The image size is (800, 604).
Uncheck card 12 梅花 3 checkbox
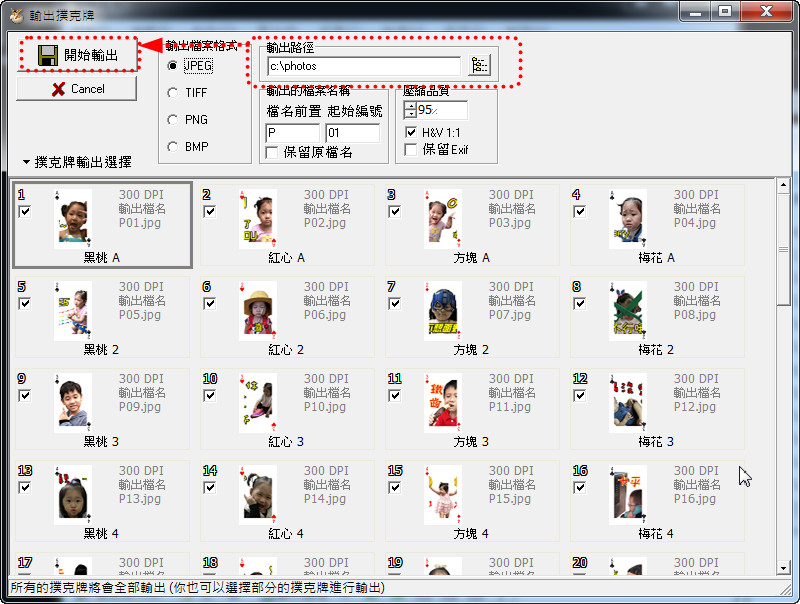tap(579, 395)
